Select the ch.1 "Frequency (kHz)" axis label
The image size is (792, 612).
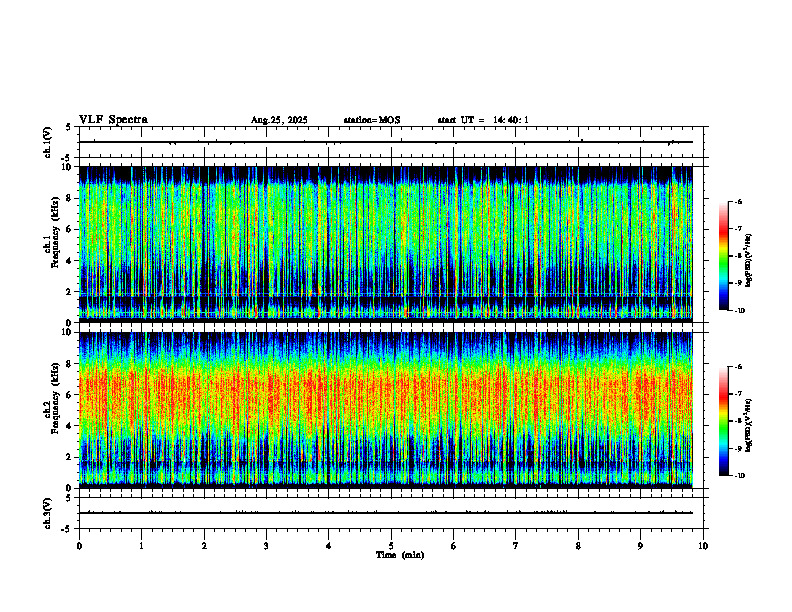(55, 233)
